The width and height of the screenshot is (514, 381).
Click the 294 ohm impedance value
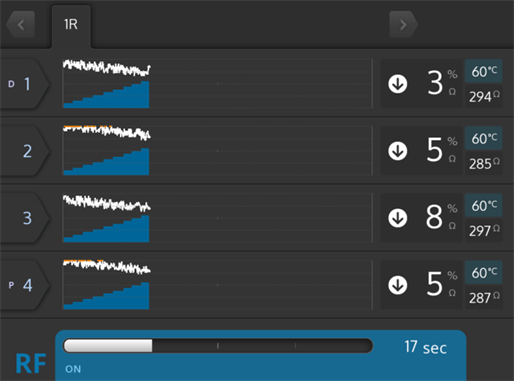484,96
